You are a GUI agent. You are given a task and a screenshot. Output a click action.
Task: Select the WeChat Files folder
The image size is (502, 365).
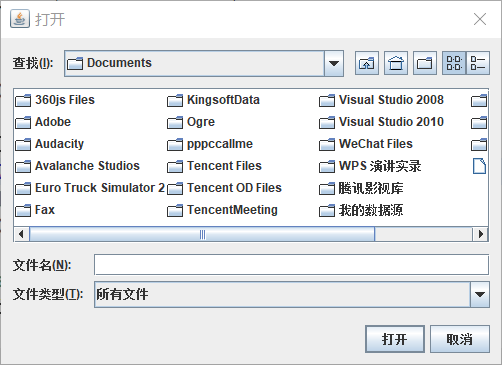(366, 144)
